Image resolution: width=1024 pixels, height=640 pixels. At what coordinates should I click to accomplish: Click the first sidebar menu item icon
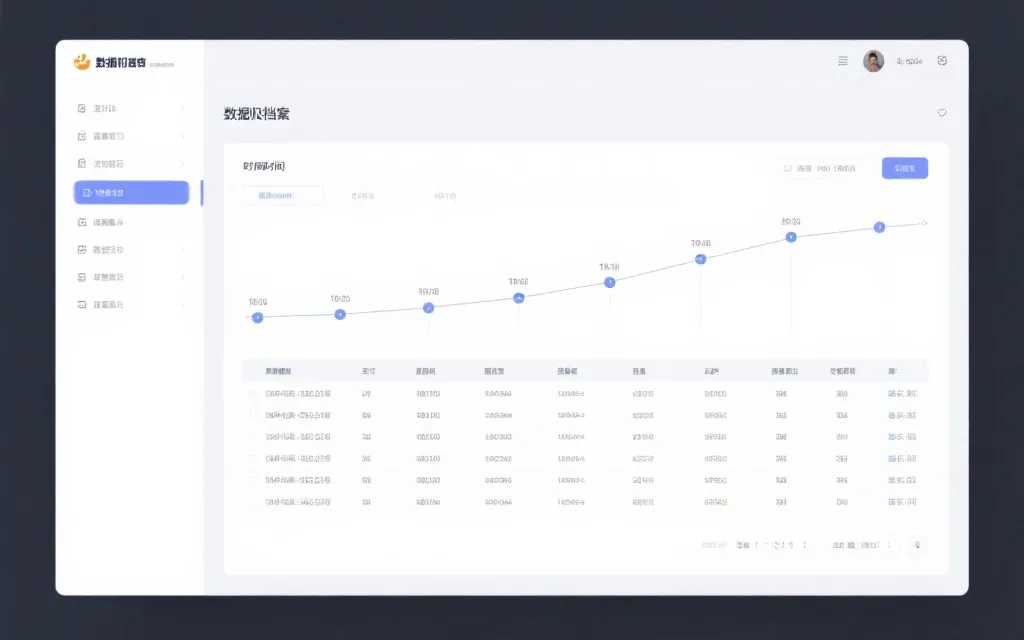click(x=82, y=108)
